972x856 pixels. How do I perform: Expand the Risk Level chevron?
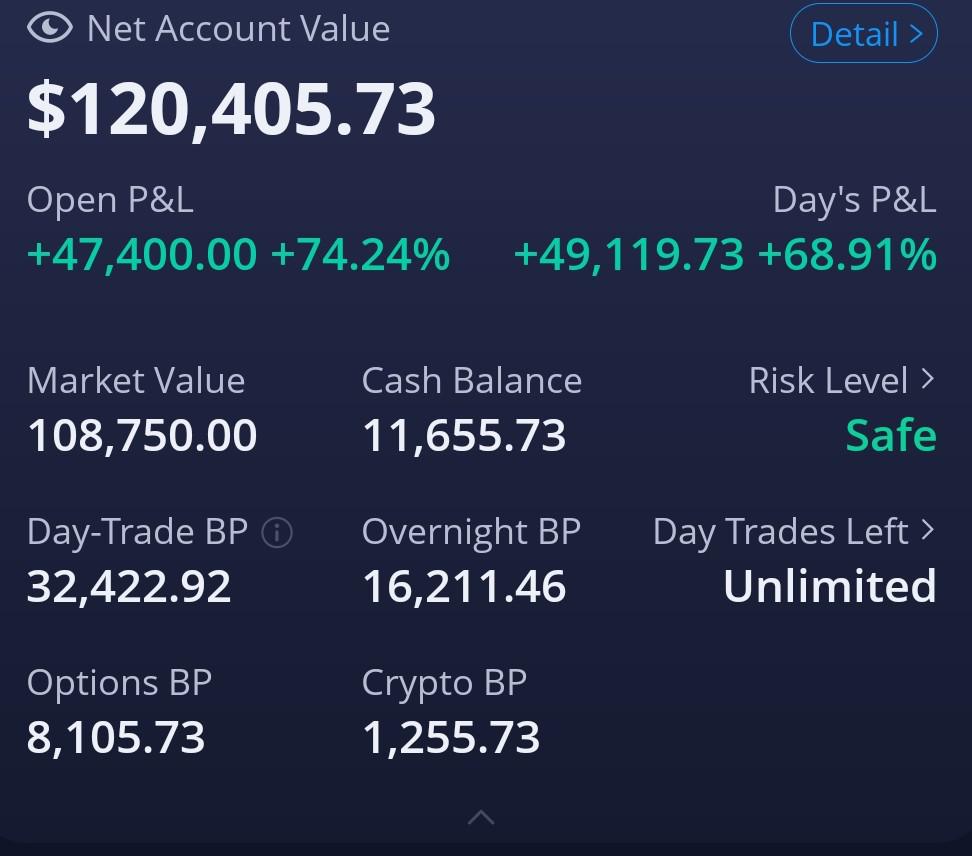coord(927,379)
